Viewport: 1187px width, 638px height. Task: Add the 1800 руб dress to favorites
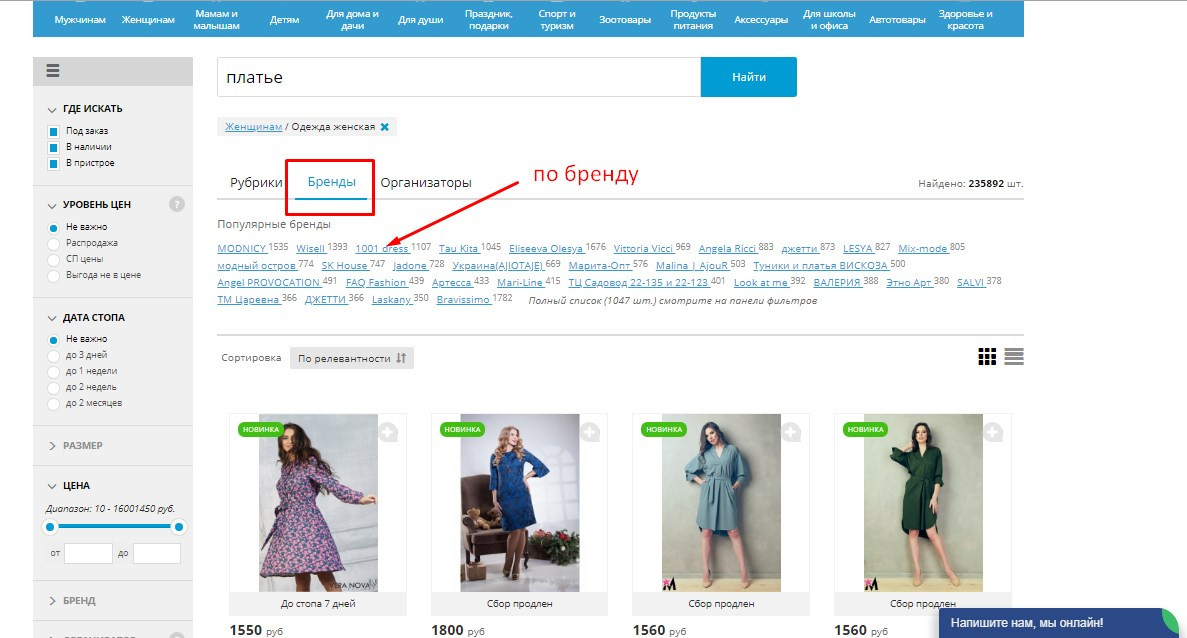[590, 432]
